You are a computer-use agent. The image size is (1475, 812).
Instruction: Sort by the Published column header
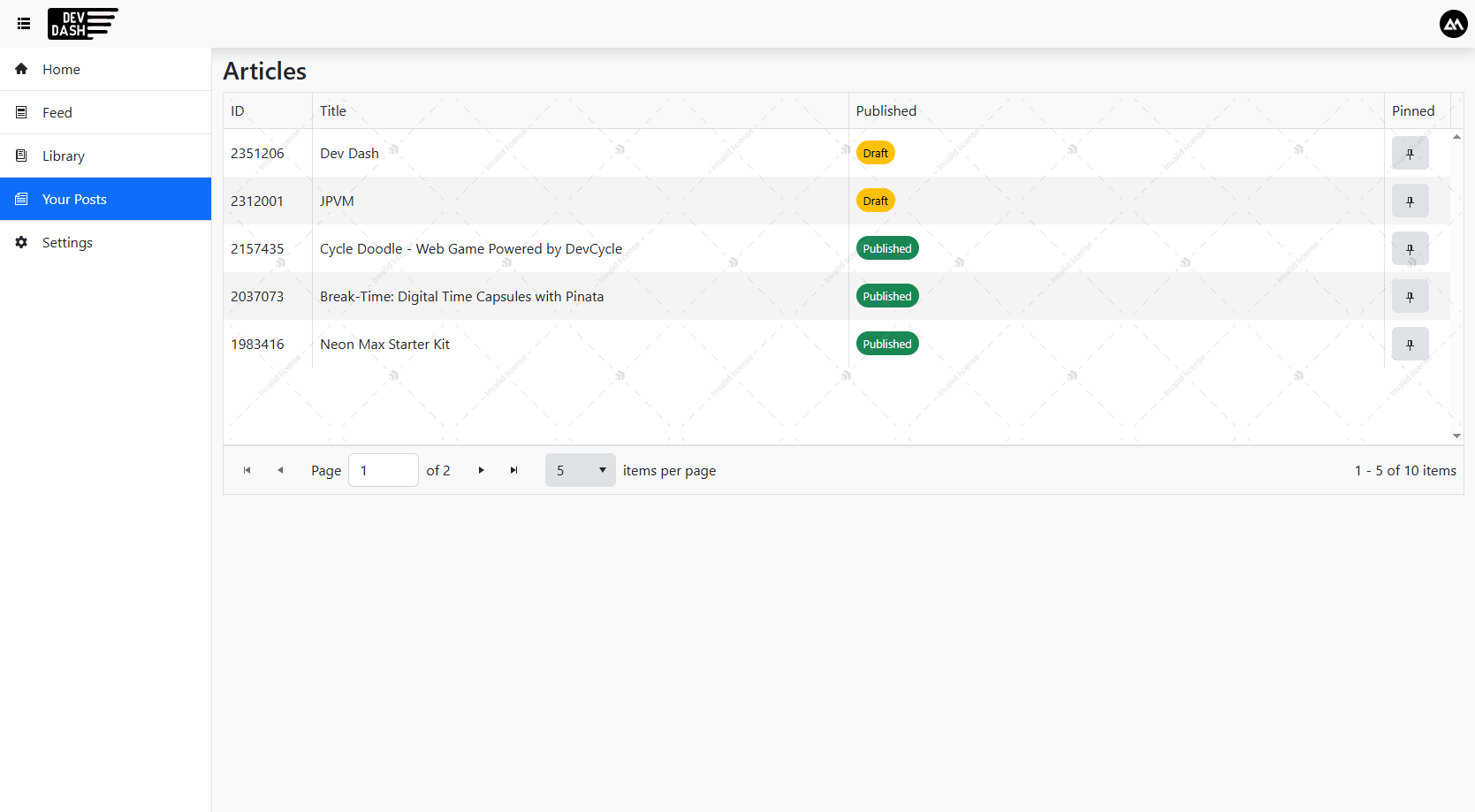[x=1116, y=110]
